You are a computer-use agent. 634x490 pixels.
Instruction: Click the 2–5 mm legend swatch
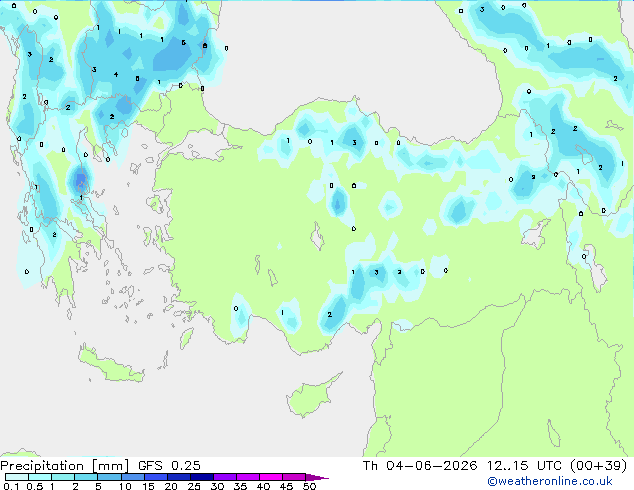(x=86, y=477)
